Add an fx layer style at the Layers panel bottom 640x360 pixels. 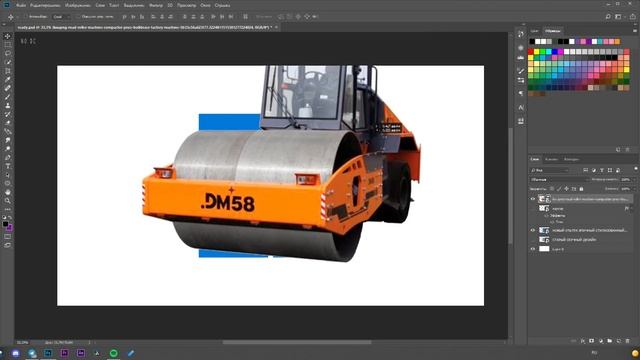point(582,341)
